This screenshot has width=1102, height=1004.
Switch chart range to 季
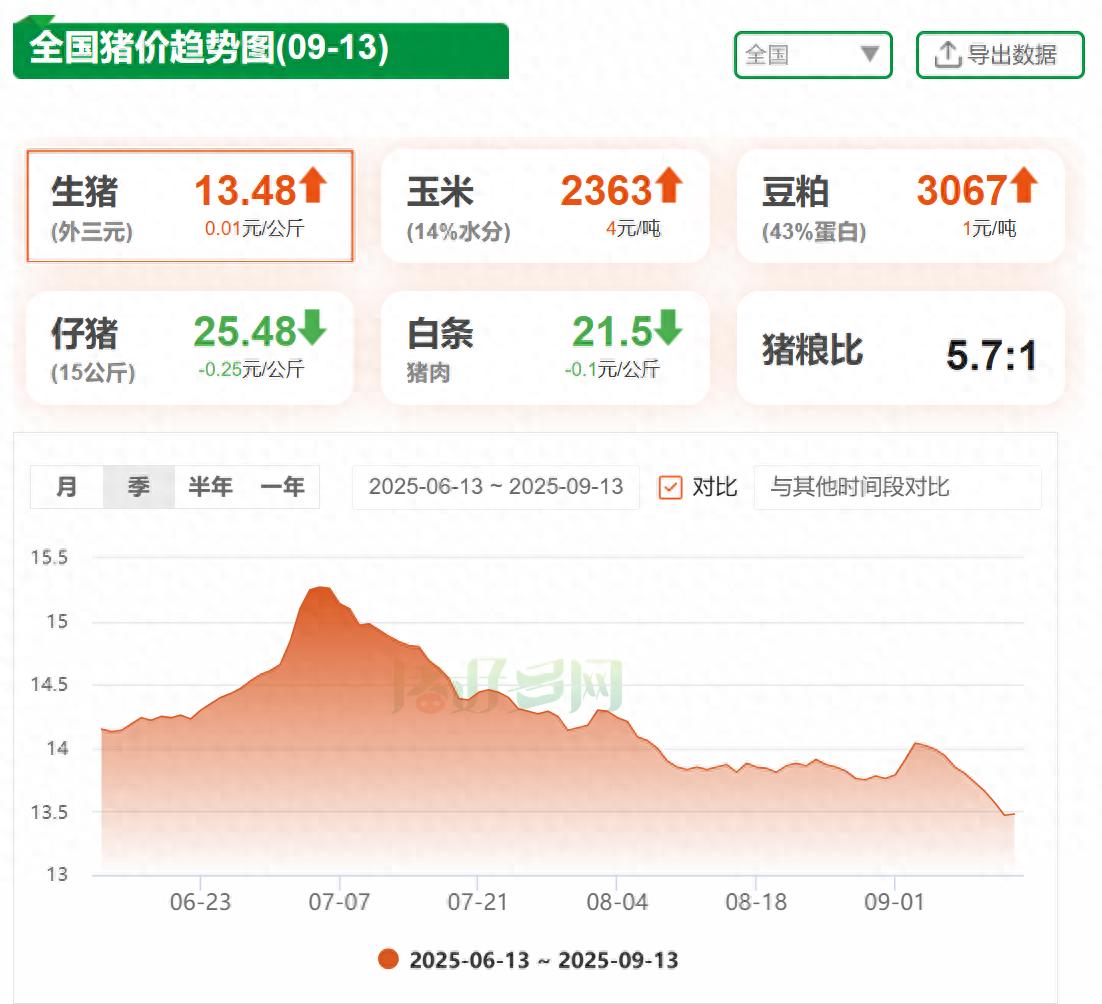click(138, 486)
